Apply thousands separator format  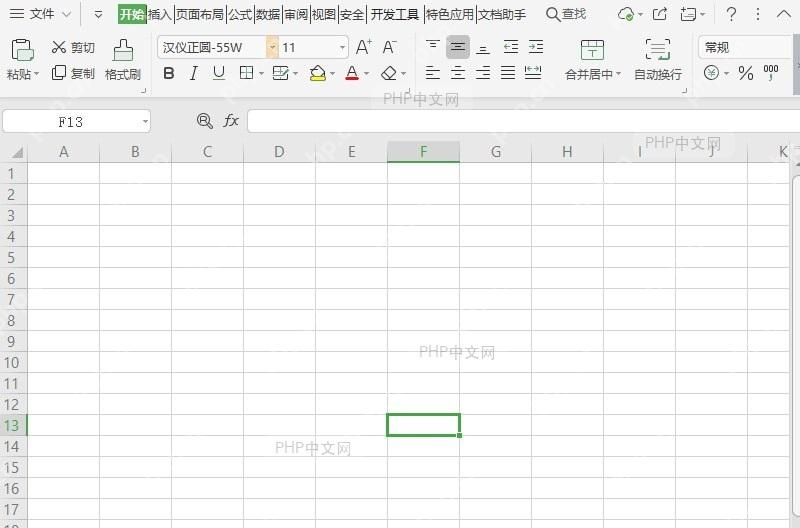pos(770,72)
